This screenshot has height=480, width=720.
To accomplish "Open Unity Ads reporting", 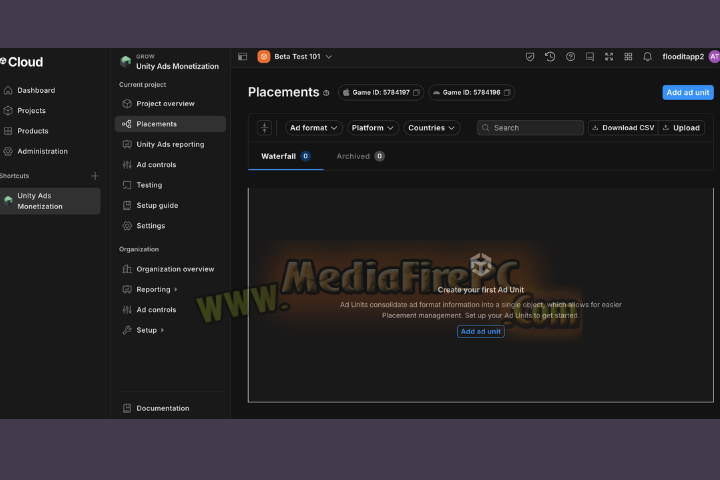I will click(x=170, y=144).
